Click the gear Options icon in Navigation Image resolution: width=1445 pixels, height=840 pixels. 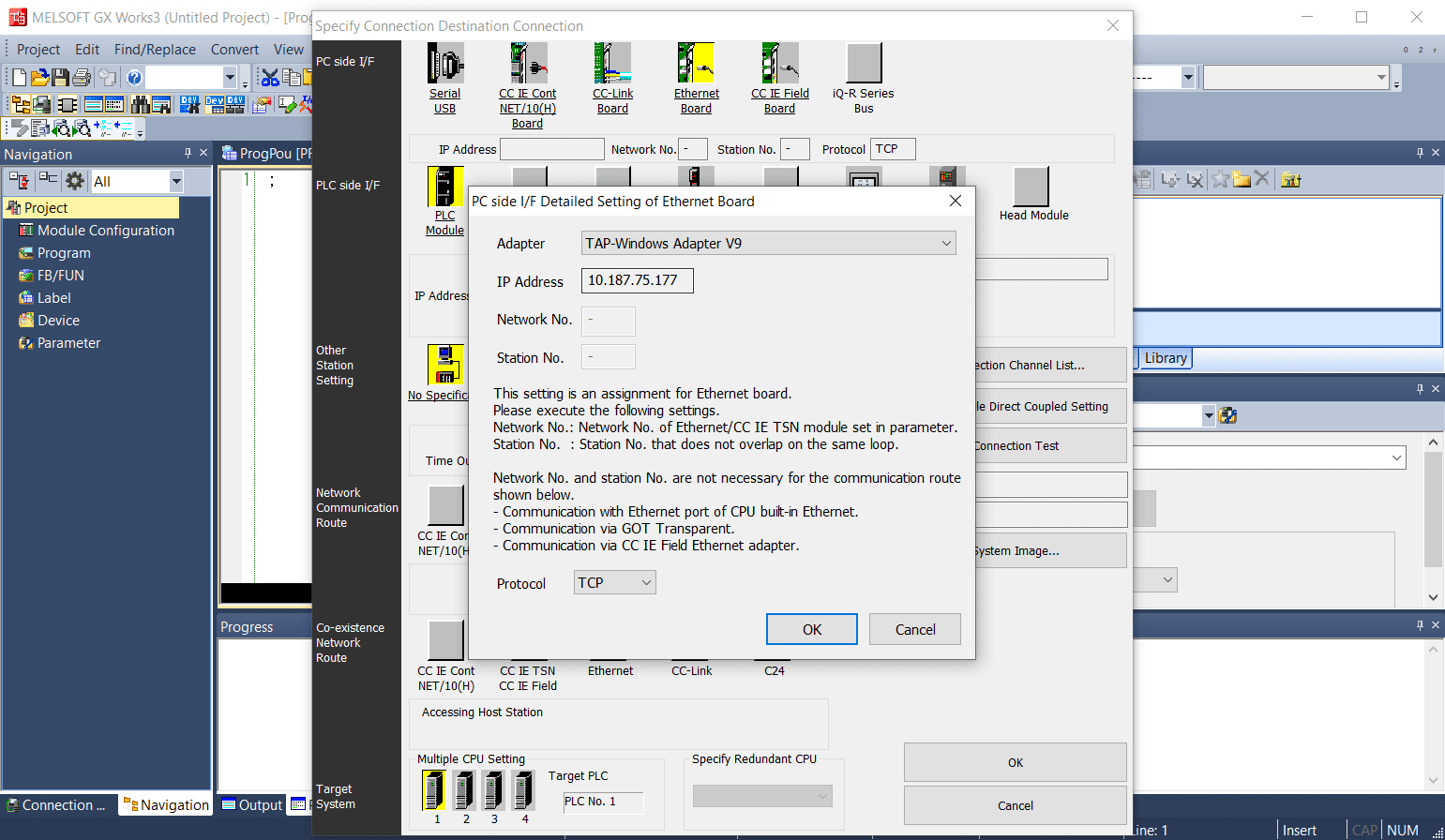pos(74,180)
